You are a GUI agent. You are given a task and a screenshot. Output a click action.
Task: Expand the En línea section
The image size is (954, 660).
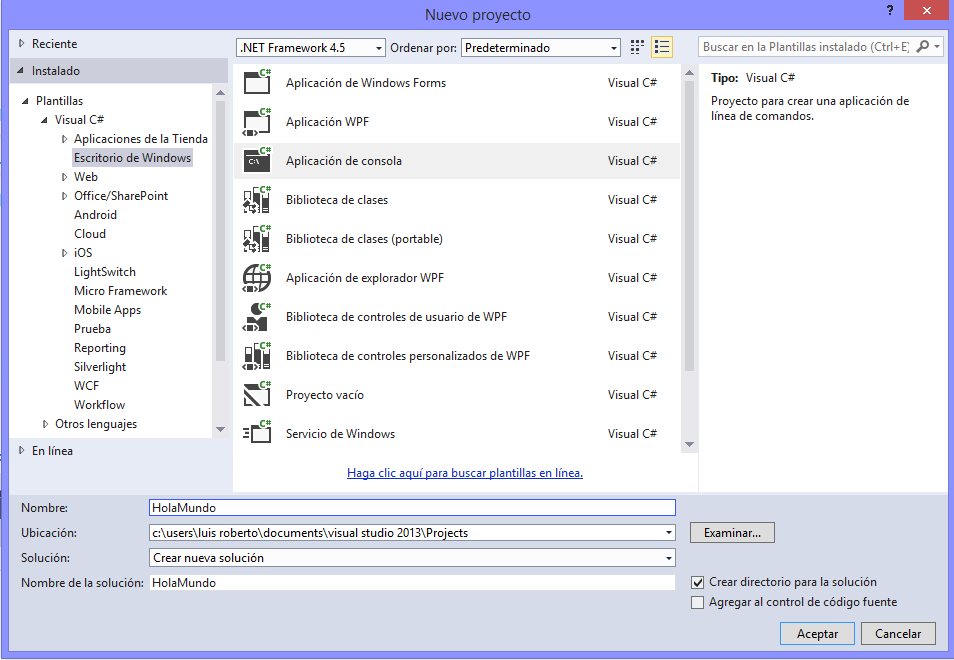click(23, 451)
